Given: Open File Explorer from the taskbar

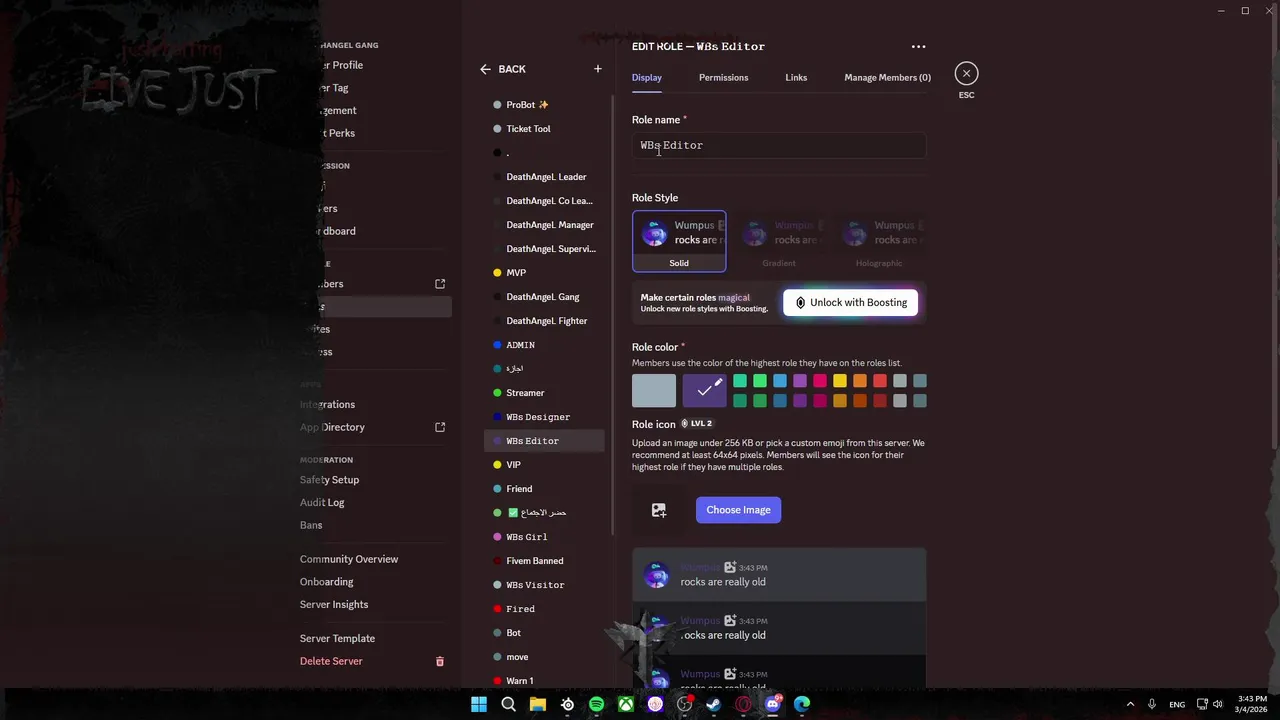Looking at the screenshot, I should 537,704.
